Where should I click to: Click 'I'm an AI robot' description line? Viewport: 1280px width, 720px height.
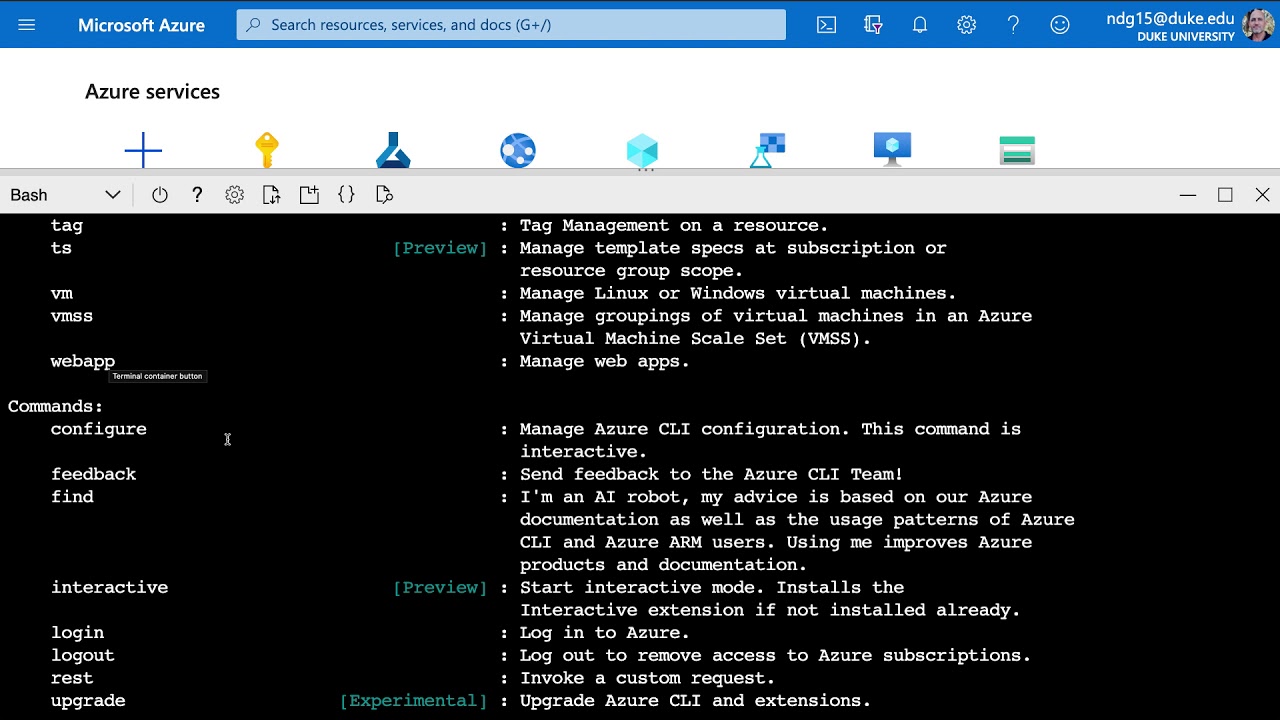click(776, 497)
